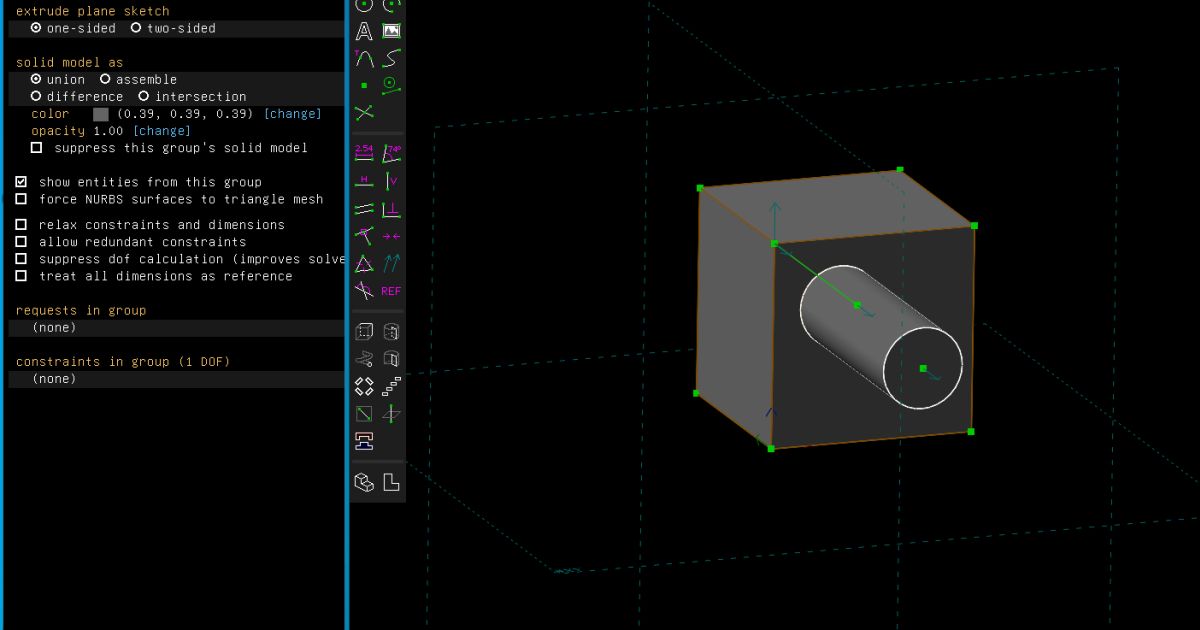
Task: Apply point-on-line constraint icon
Action: tap(364, 236)
